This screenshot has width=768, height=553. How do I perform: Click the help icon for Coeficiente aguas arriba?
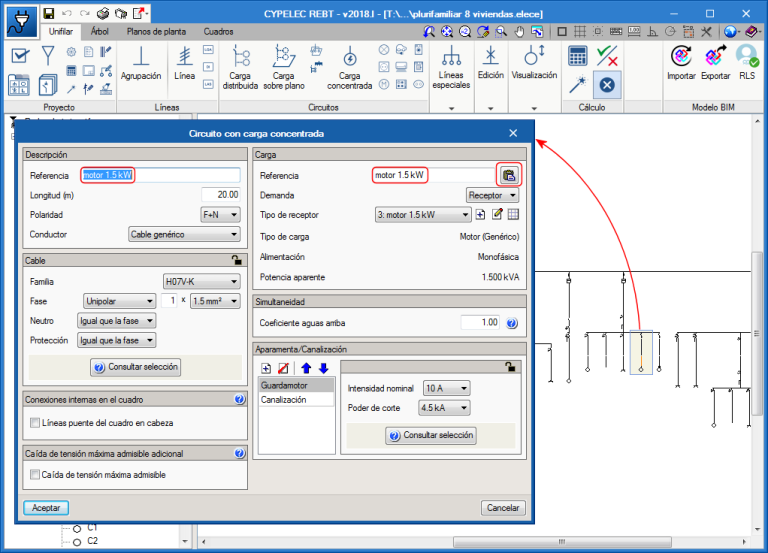point(512,323)
